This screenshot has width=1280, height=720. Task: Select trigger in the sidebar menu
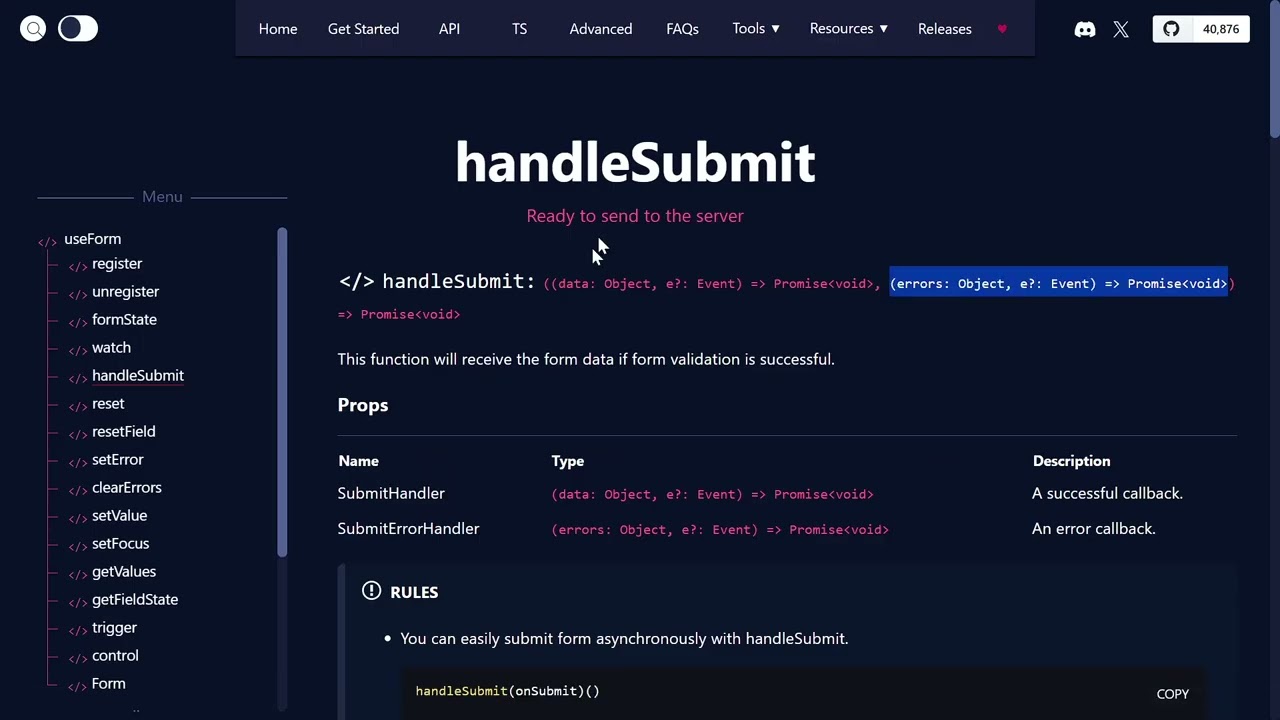point(114,628)
